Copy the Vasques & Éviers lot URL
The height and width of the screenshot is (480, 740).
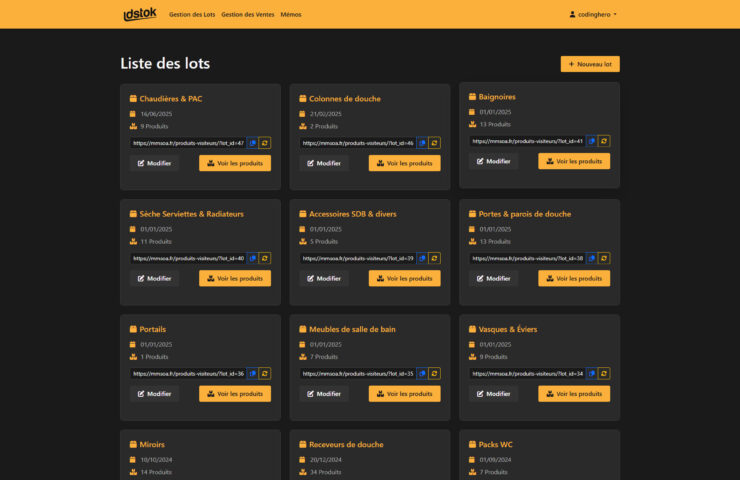[x=591, y=373]
